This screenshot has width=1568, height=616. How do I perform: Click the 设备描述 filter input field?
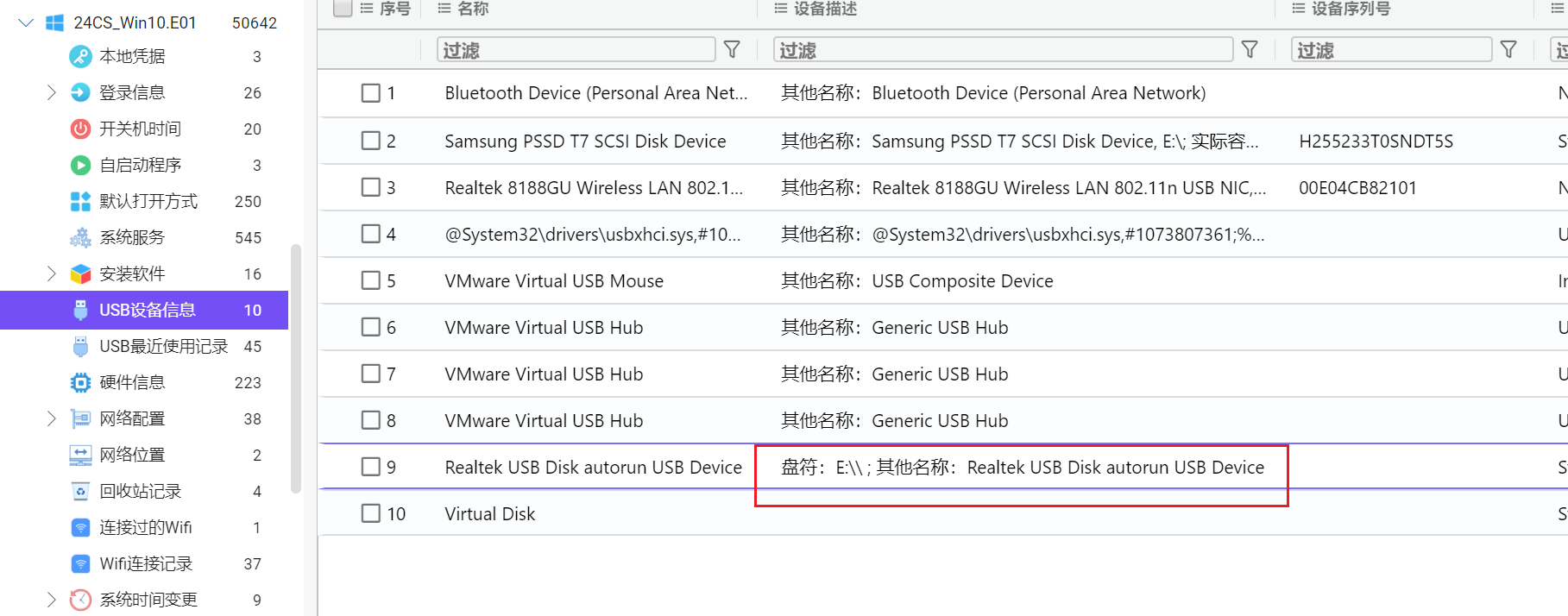pos(1002,50)
